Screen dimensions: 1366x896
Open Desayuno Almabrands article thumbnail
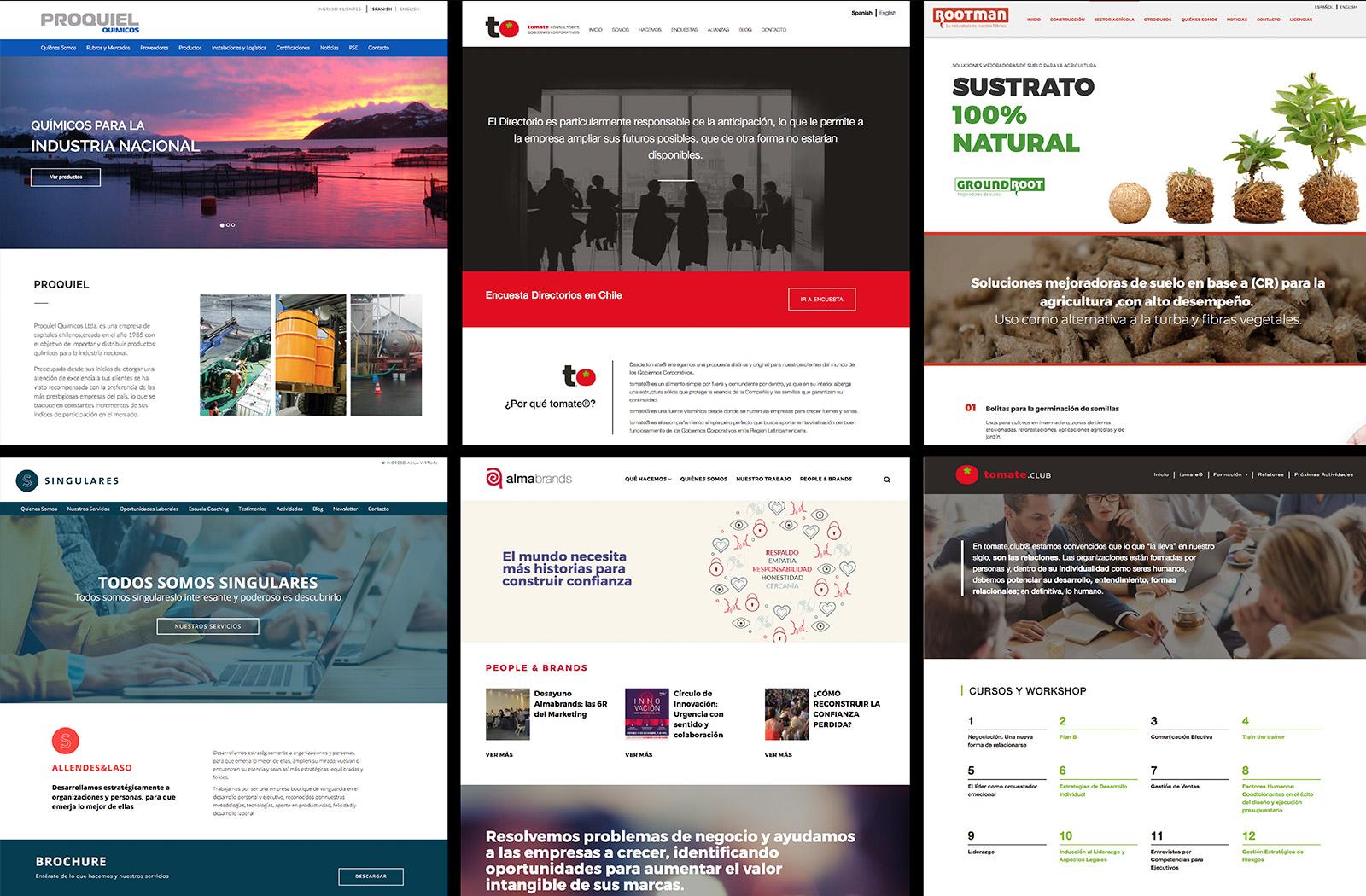(508, 713)
